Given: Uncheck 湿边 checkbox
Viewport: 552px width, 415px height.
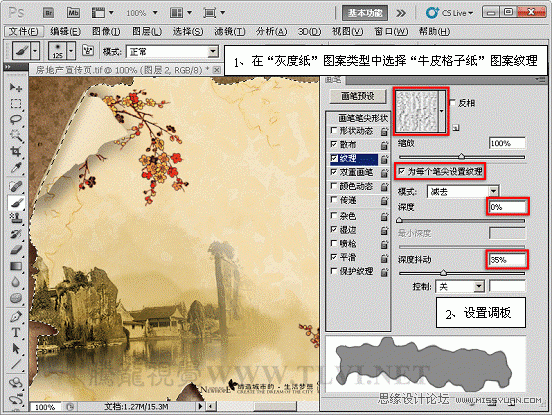Looking at the screenshot, I should point(334,229).
